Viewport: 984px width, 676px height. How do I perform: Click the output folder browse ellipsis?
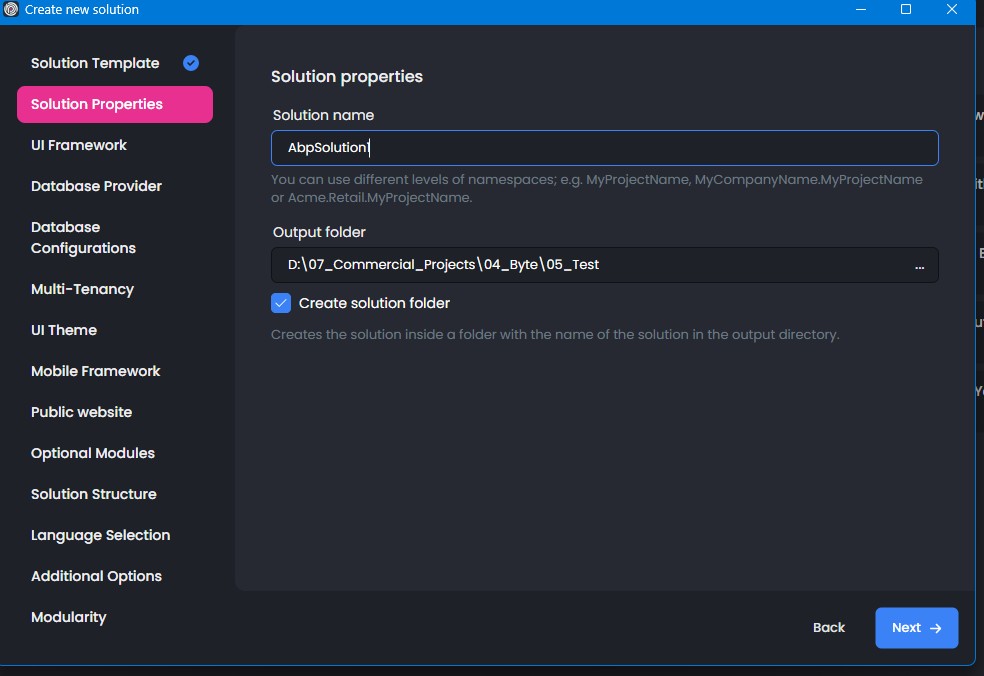tap(919, 266)
